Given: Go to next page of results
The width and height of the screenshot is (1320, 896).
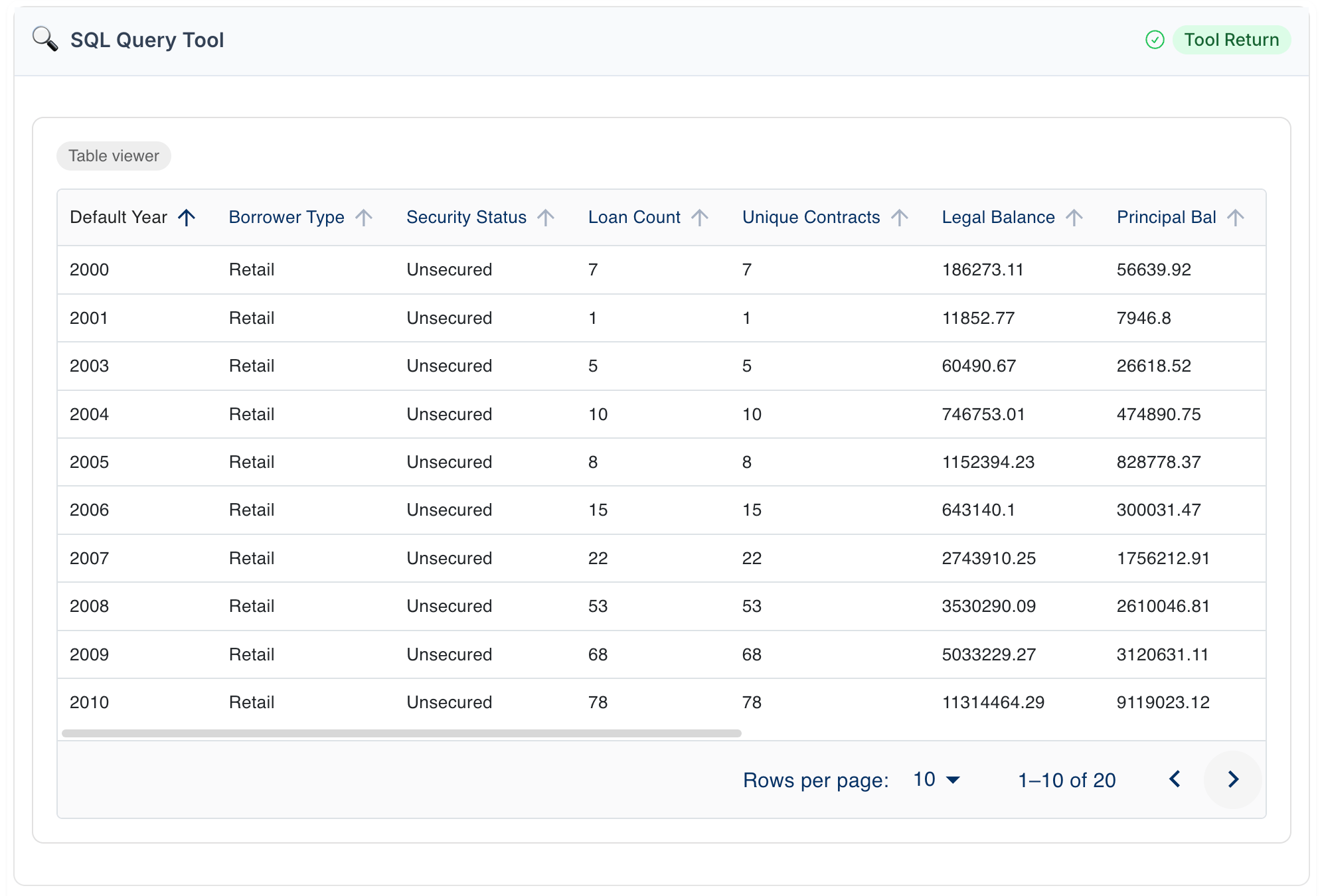Looking at the screenshot, I should (x=1232, y=779).
